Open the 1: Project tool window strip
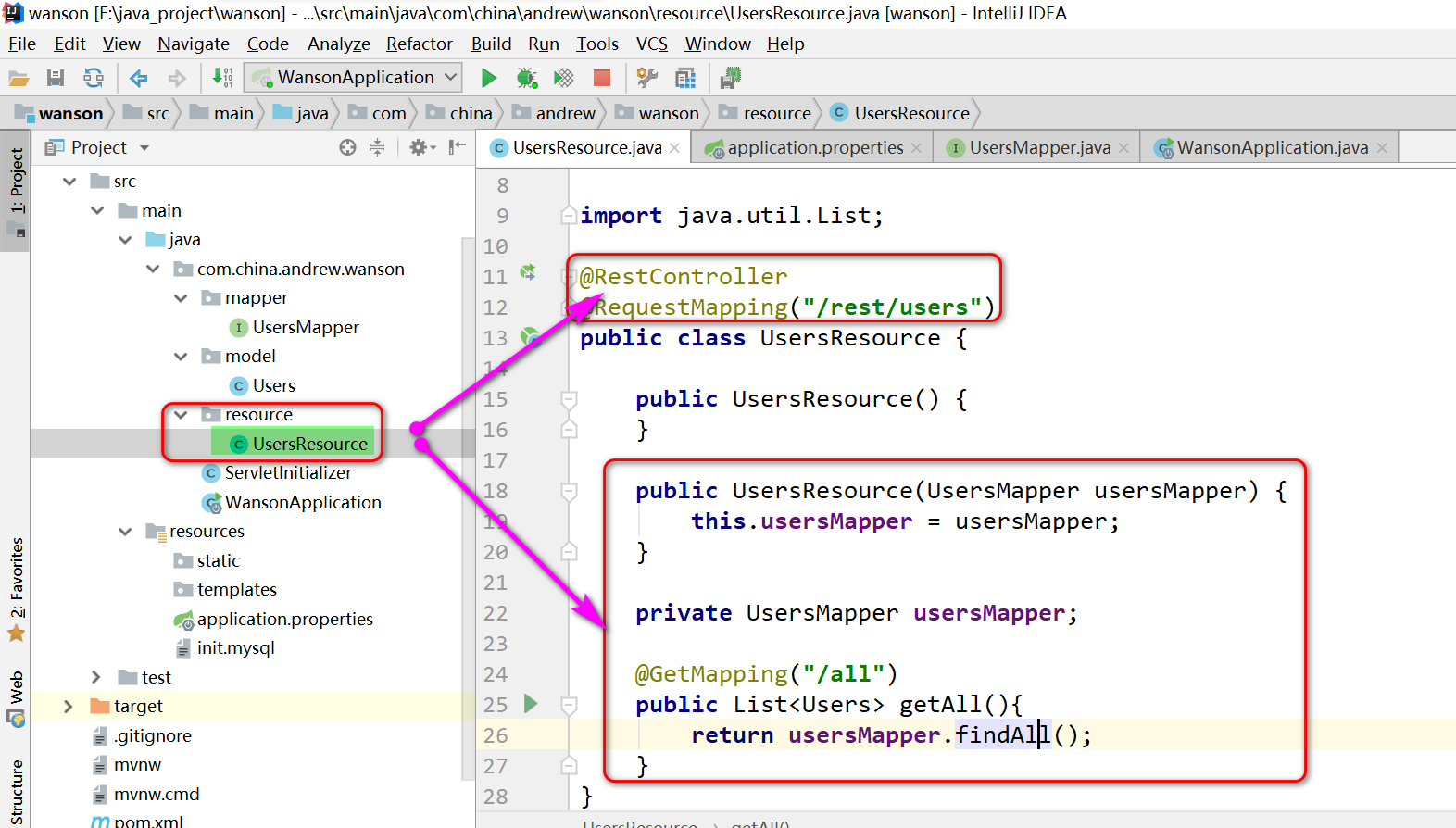The image size is (1456, 828). click(17, 193)
